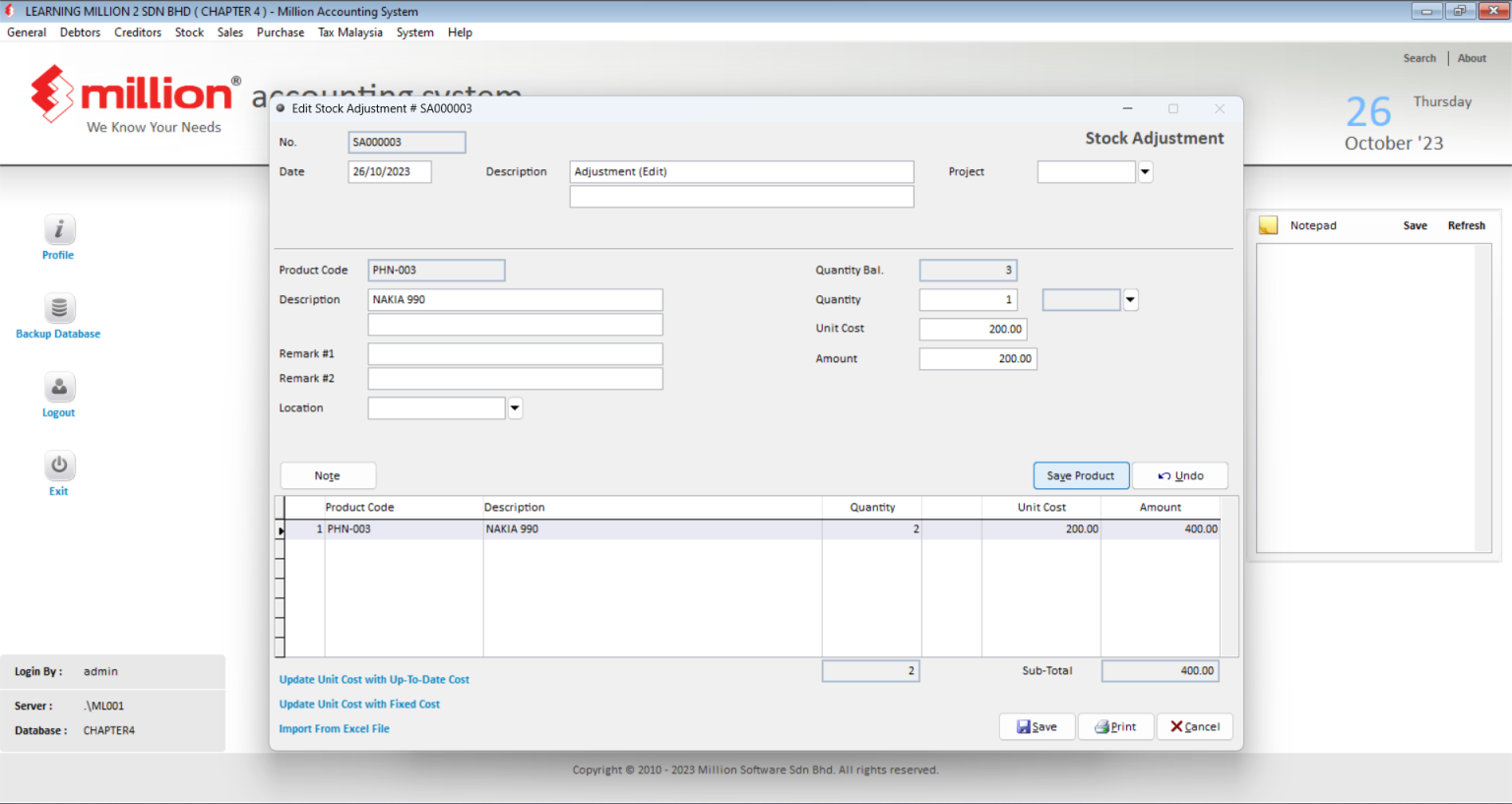This screenshot has height=804, width=1512.
Task: Open the General menu
Action: coord(27,32)
